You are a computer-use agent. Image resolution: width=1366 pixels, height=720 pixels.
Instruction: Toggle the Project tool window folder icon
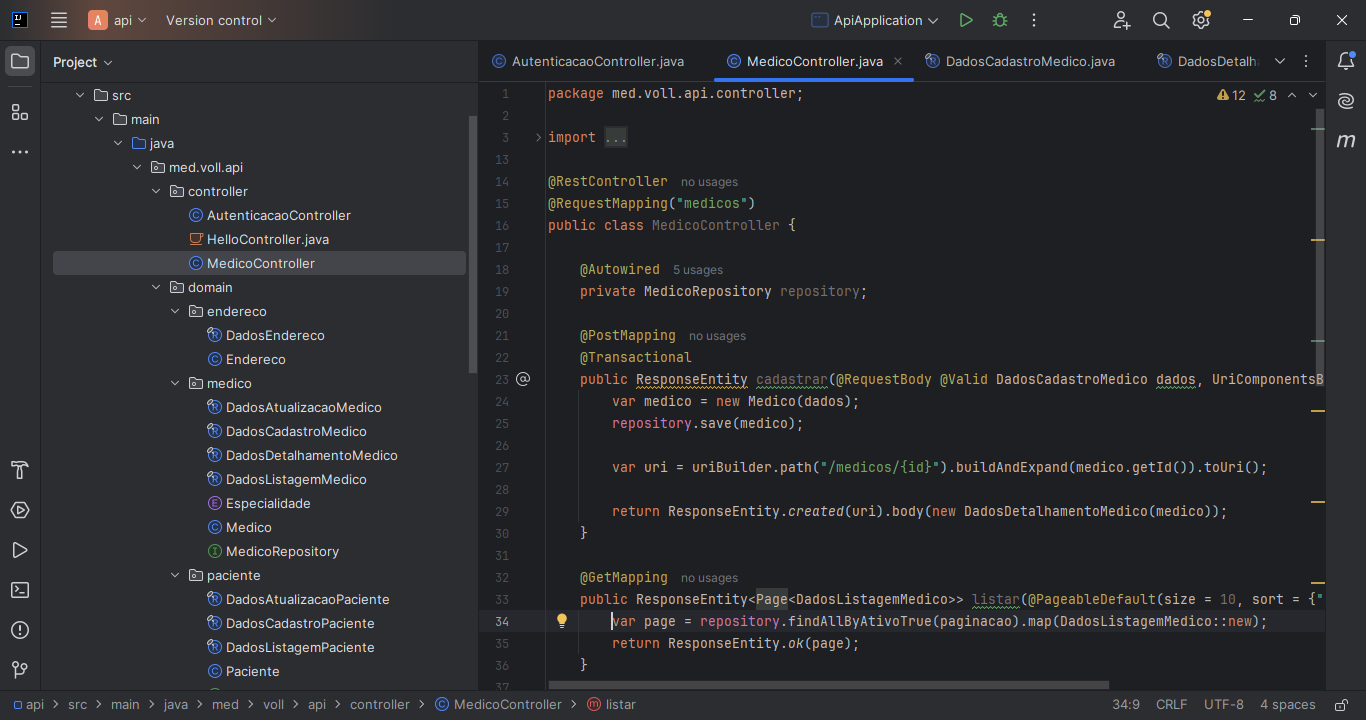click(x=20, y=61)
